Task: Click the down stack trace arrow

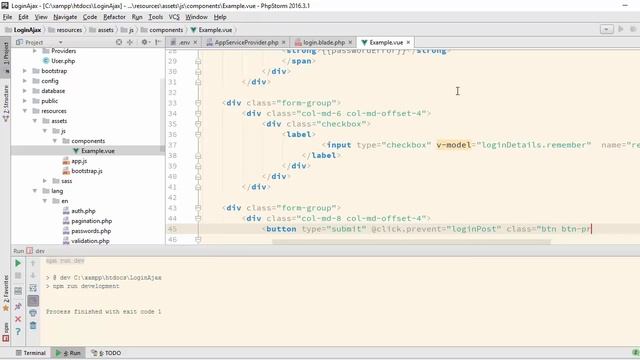Action: coord(33,276)
